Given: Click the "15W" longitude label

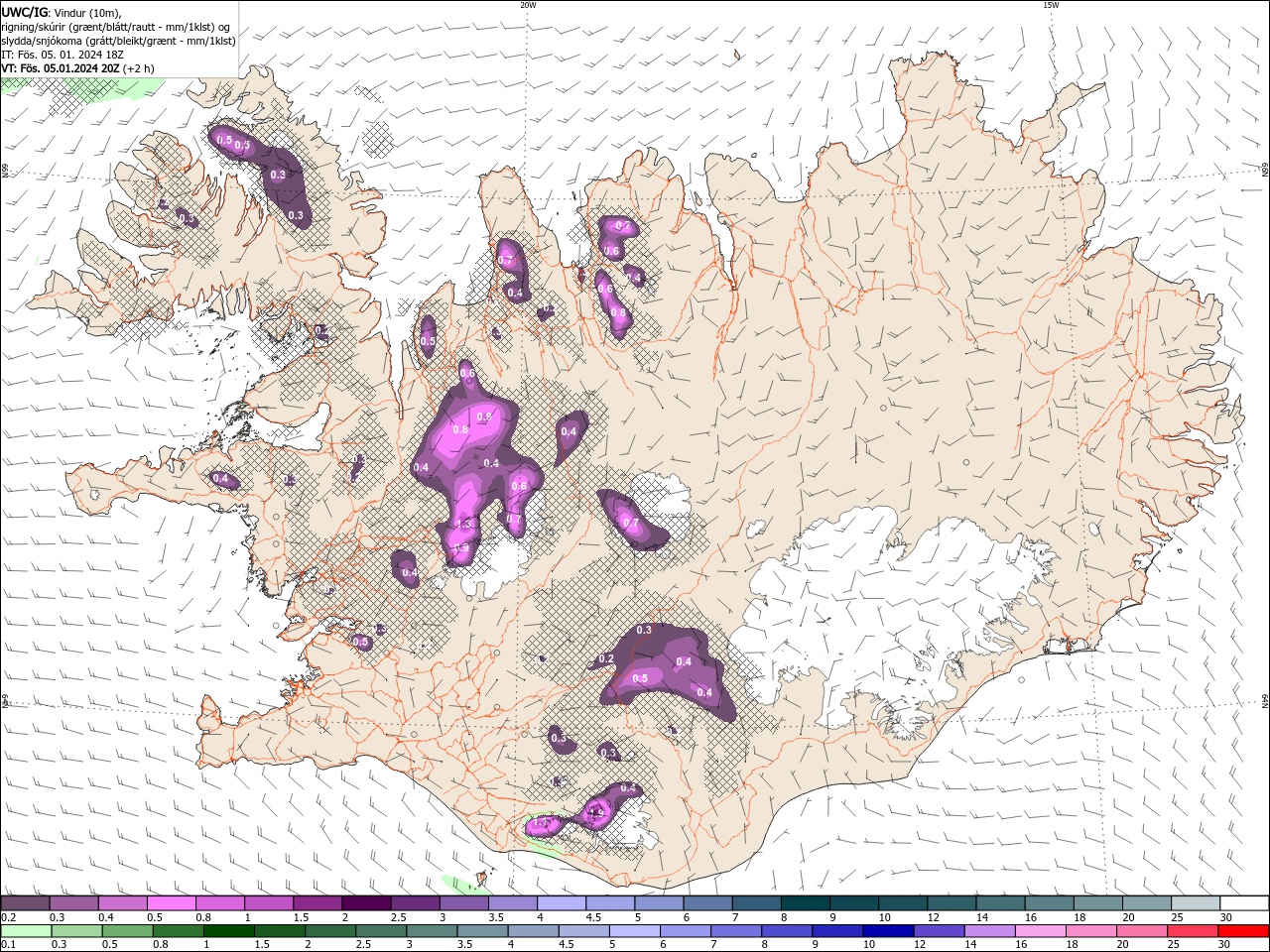Looking at the screenshot, I should click(1051, 5).
